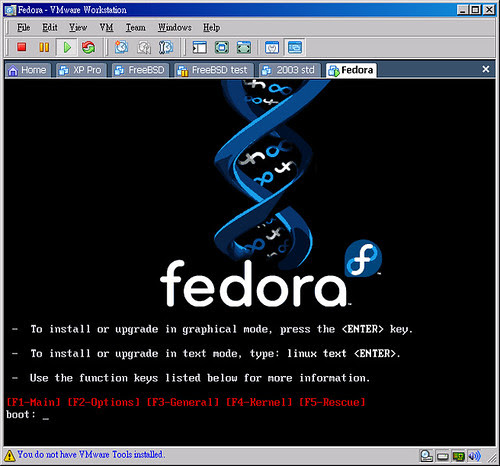Open the VM menu
This screenshot has width=500, height=466.
[x=106, y=27]
